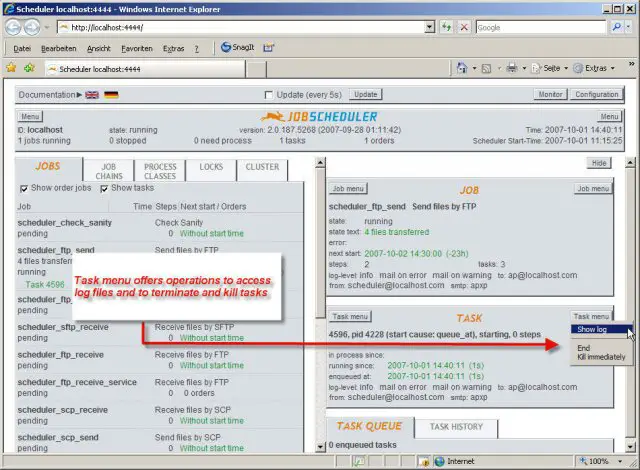This screenshot has width=640, height=470.
Task: Toggle the Update every 5s checkbox
Action: tap(269, 95)
